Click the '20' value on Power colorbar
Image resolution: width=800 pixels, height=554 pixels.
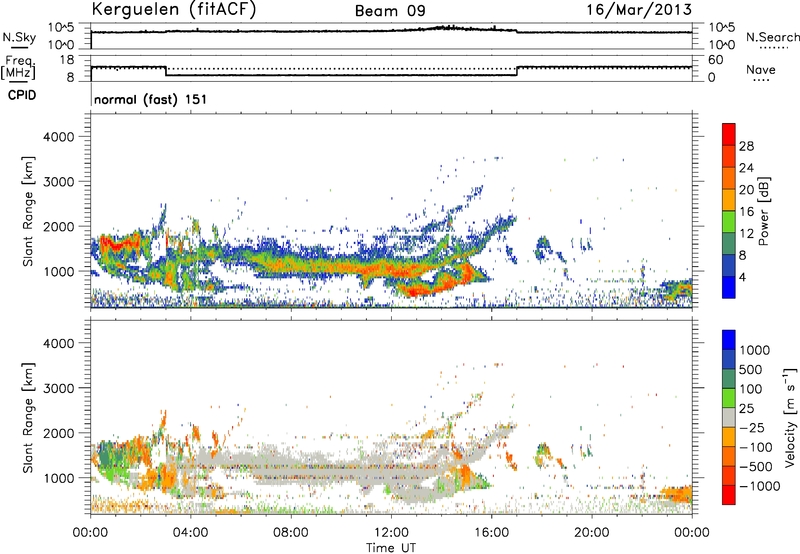(x=746, y=190)
